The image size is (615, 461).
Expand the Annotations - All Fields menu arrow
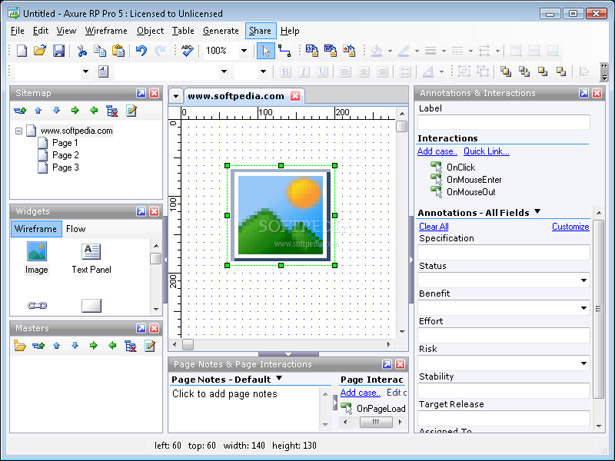537,211
